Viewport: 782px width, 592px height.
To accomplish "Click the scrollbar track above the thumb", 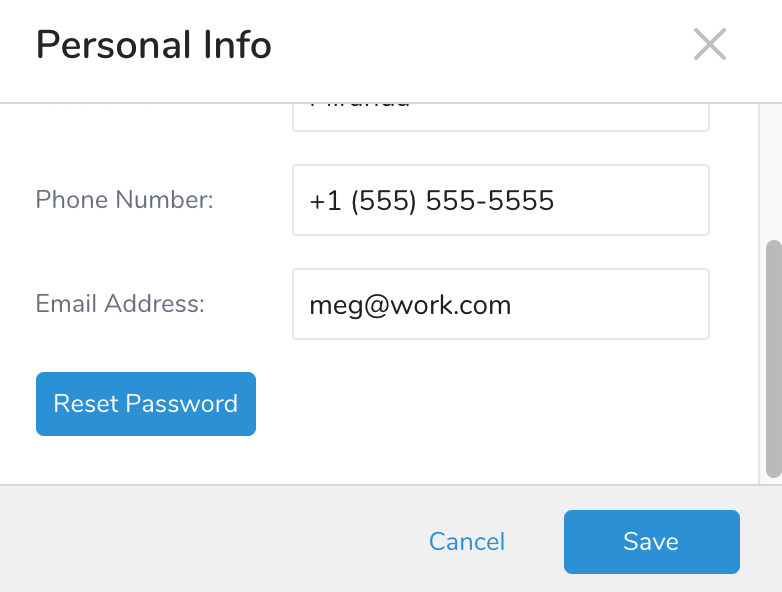I will [x=772, y=170].
